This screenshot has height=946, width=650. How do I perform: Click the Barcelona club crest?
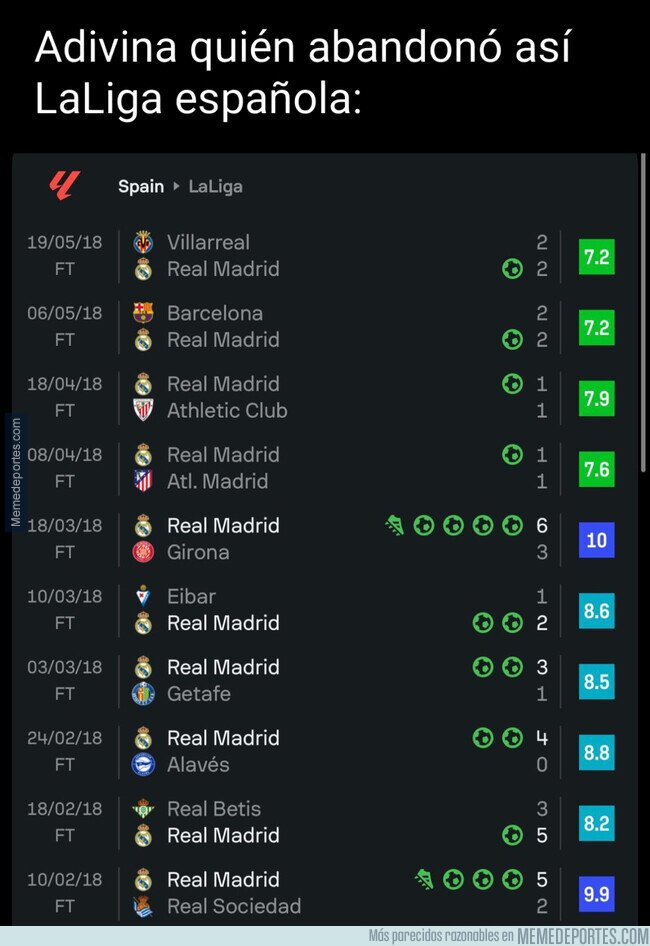143,313
